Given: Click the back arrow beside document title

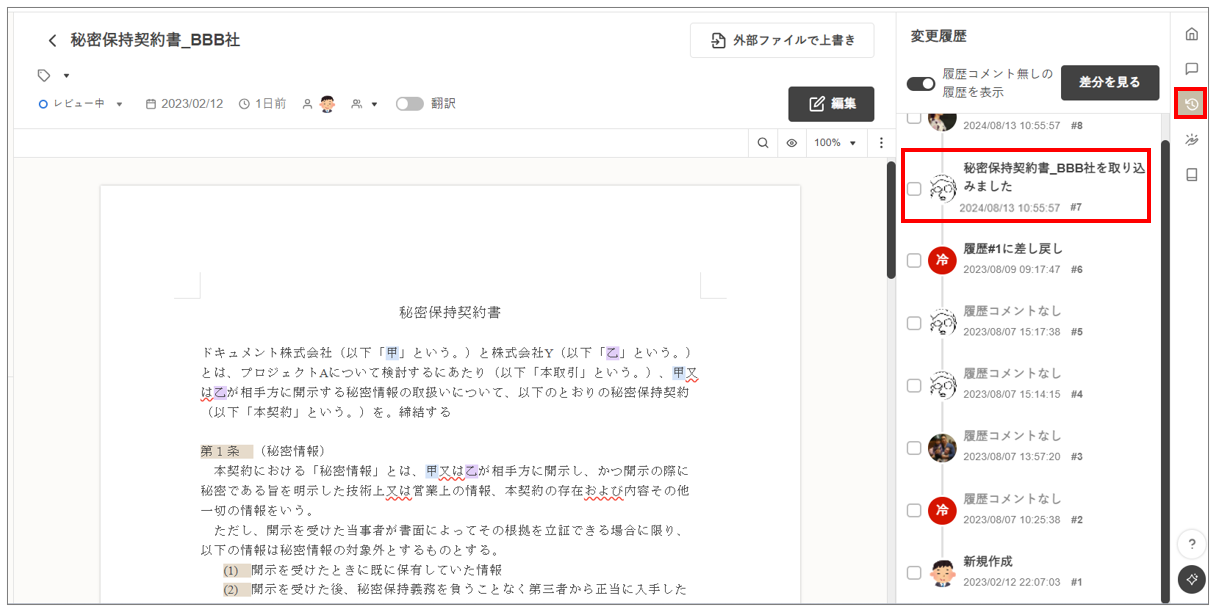Looking at the screenshot, I should pyautogui.click(x=52, y=41).
